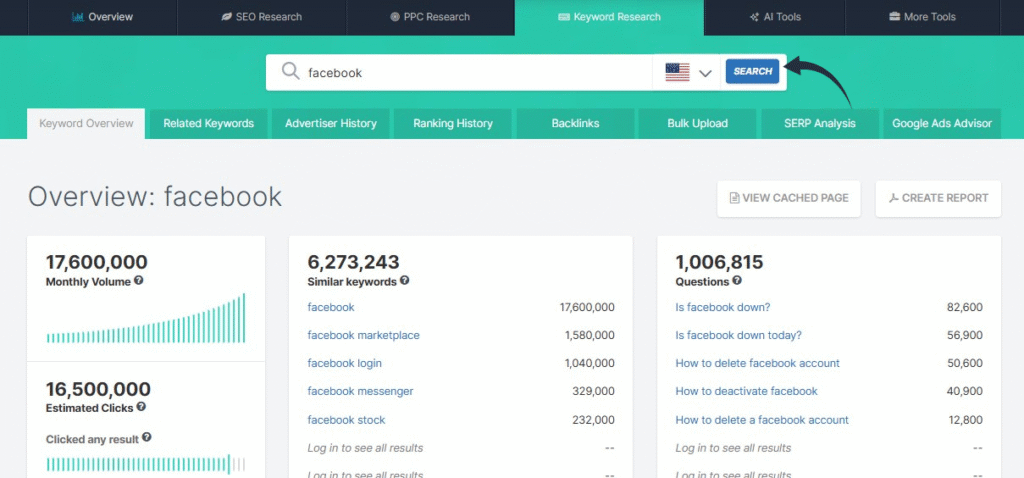The image size is (1024, 478).
Task: Open the 'facebook stock' keyword link
Action: (346, 420)
